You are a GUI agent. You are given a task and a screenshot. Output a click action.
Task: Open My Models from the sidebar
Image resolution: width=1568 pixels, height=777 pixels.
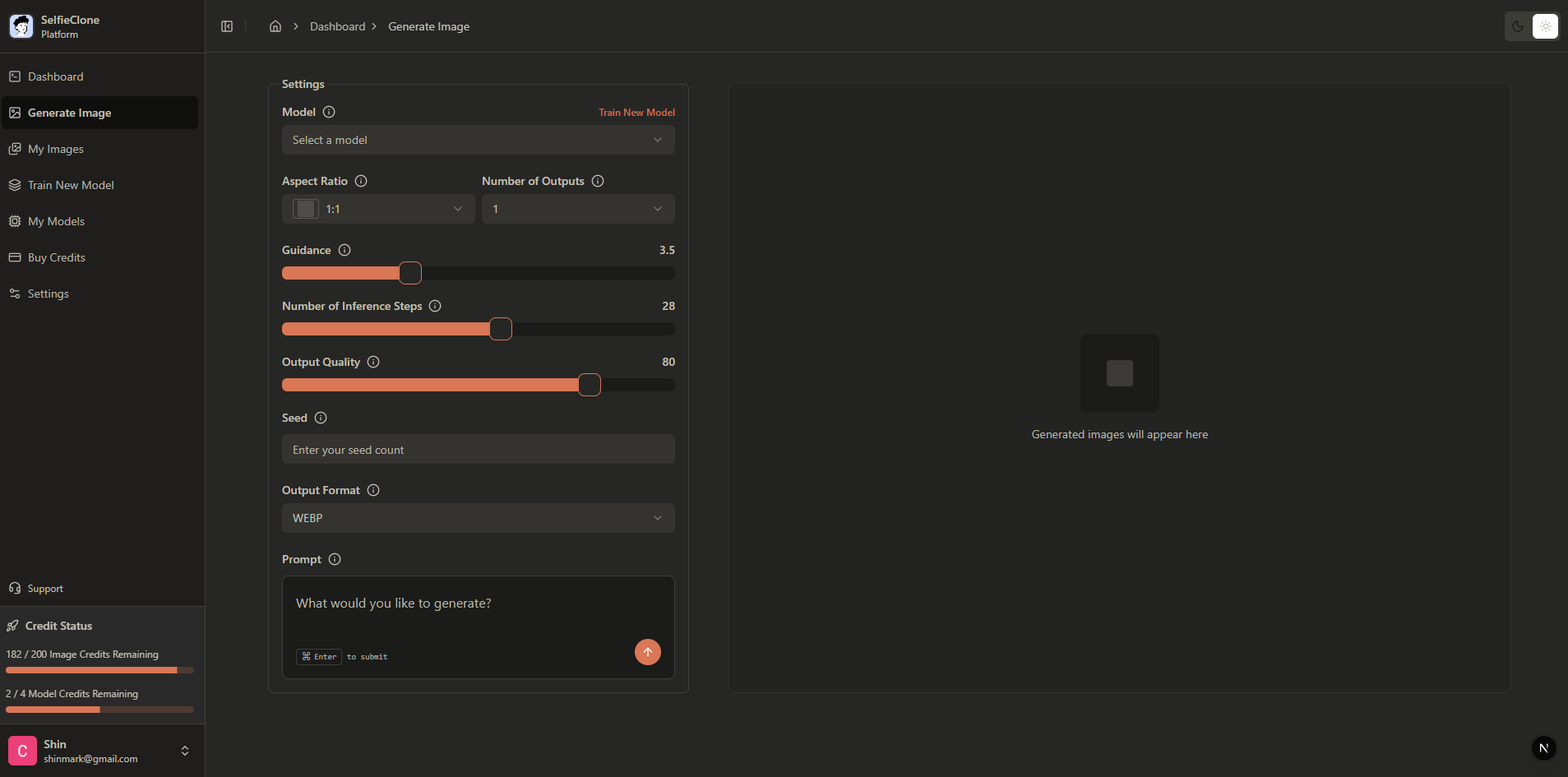pos(56,221)
